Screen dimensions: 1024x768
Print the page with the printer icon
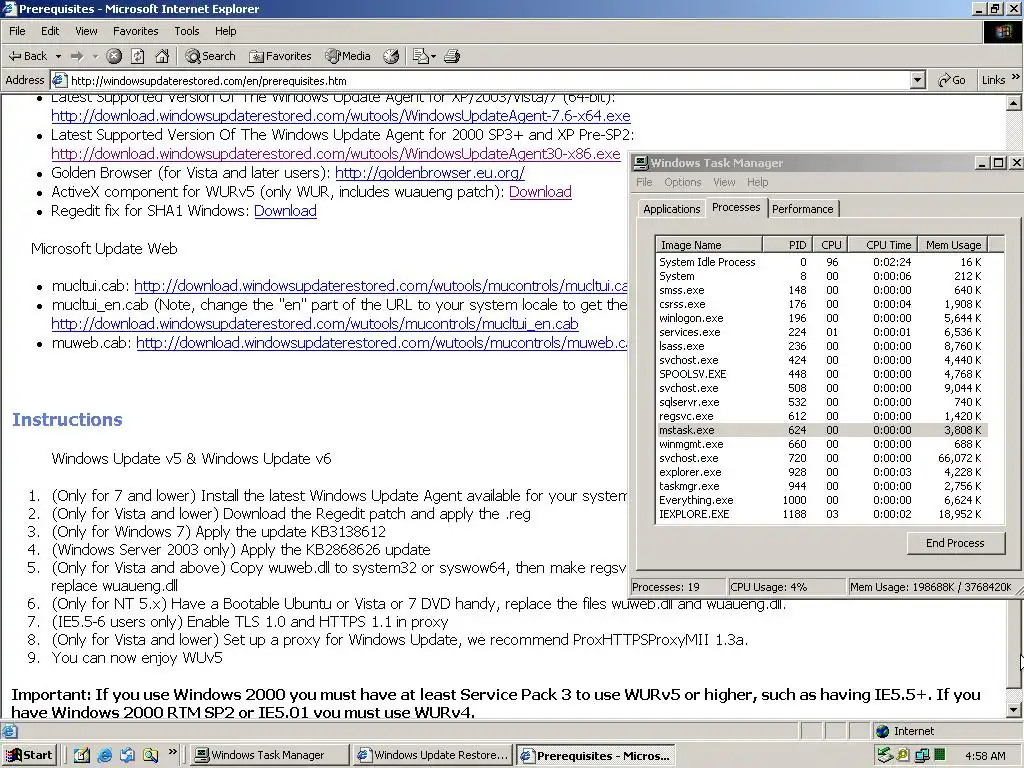452,56
